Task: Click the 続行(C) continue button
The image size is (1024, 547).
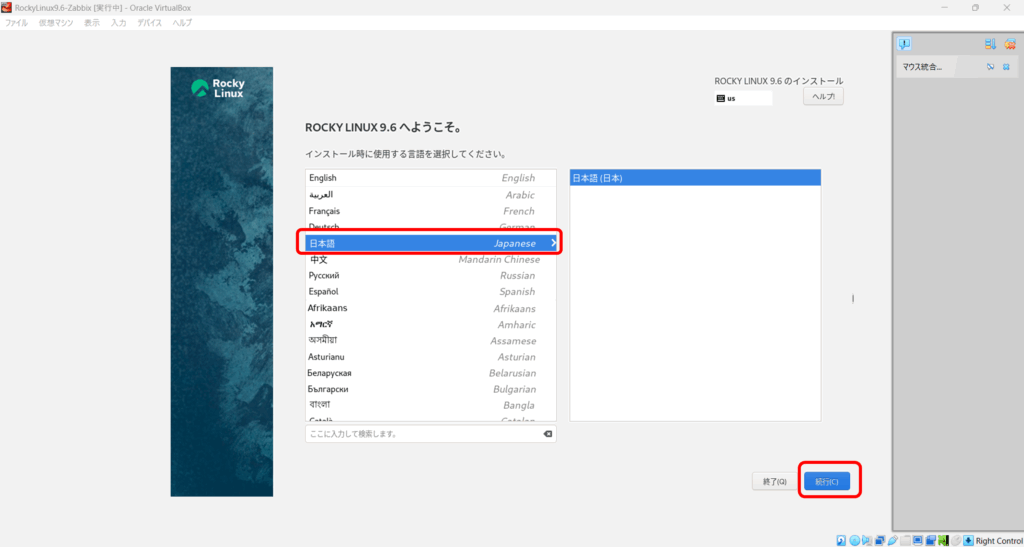Action: (x=827, y=482)
